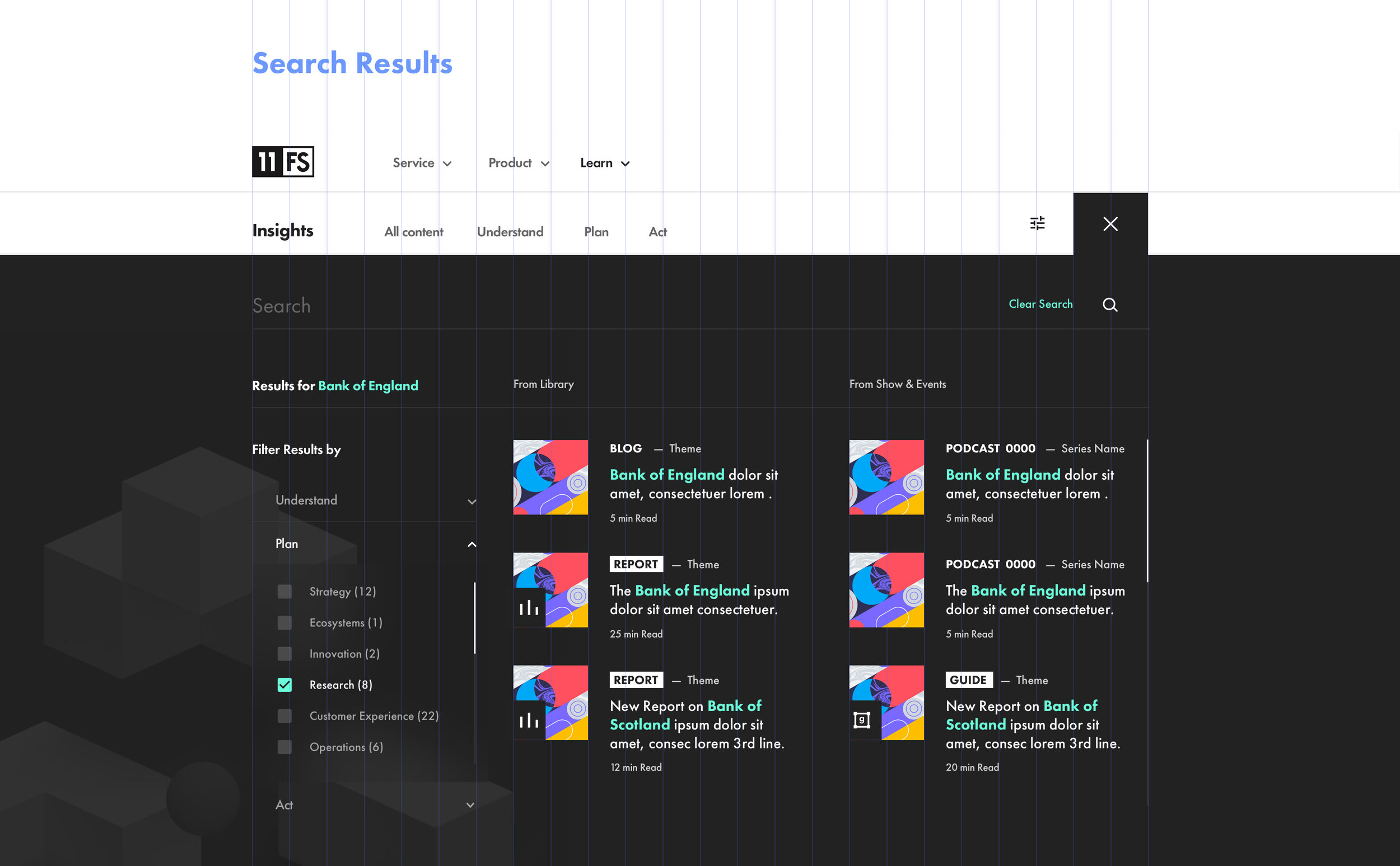Click the Clear Search link
The height and width of the screenshot is (866, 1400).
pyautogui.click(x=1040, y=304)
